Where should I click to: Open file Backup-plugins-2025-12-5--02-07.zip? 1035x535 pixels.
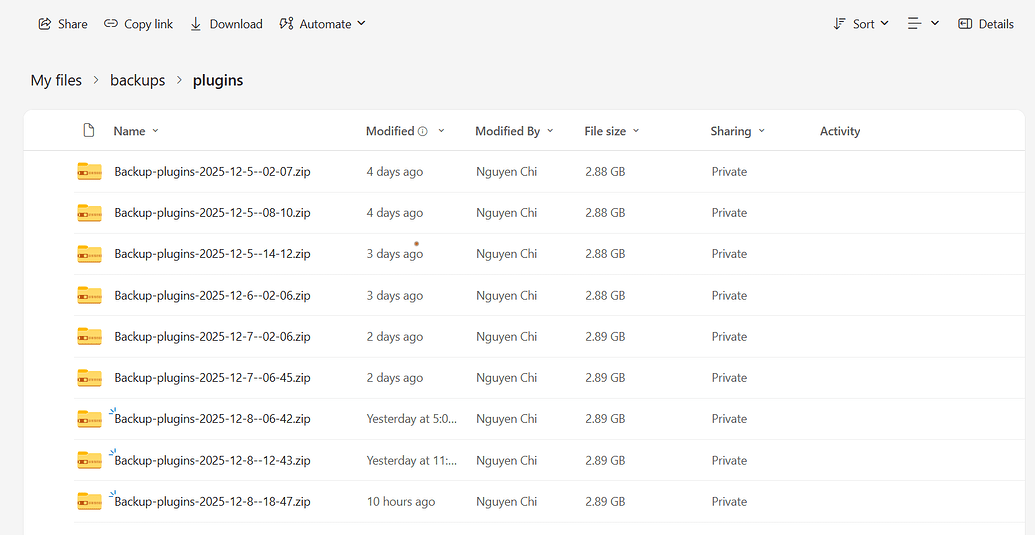point(213,172)
